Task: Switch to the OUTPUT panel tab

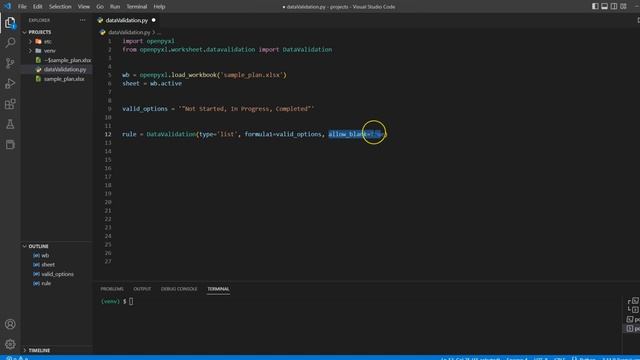Action: (142, 289)
